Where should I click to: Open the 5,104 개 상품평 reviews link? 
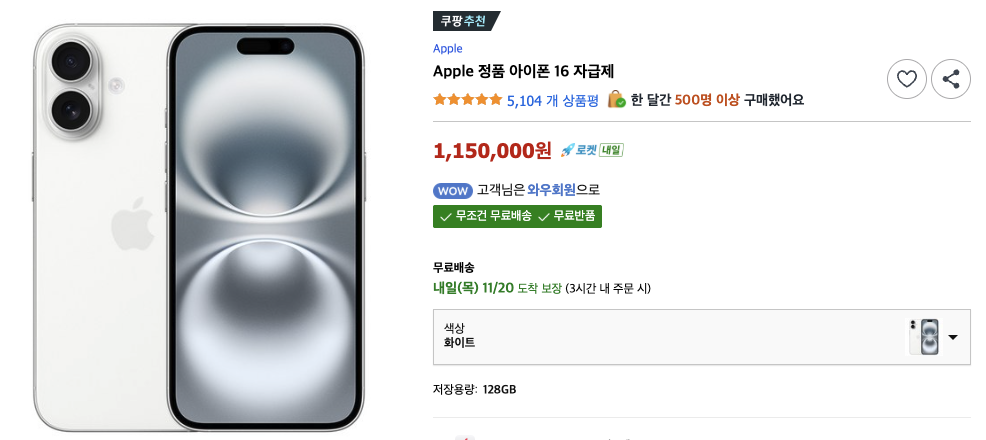552,100
